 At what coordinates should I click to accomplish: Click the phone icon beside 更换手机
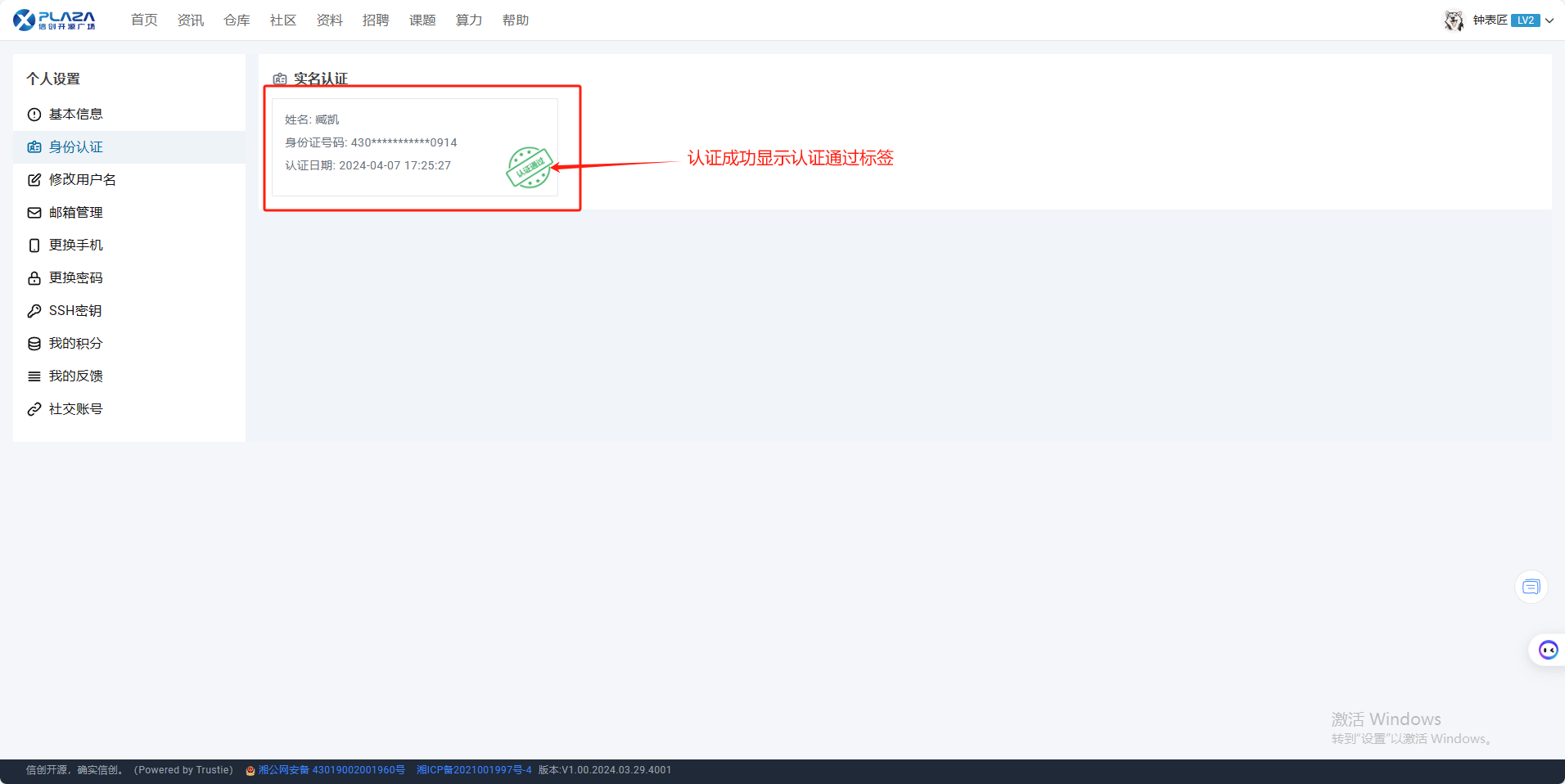tap(34, 246)
